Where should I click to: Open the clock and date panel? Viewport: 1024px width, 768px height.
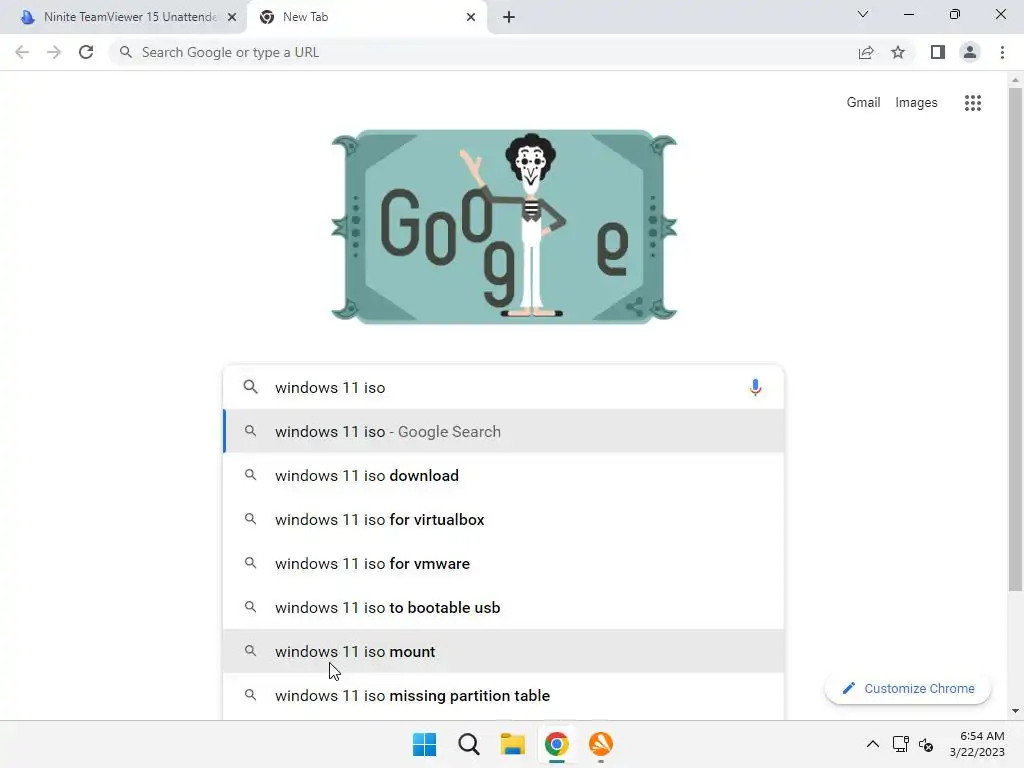977,744
